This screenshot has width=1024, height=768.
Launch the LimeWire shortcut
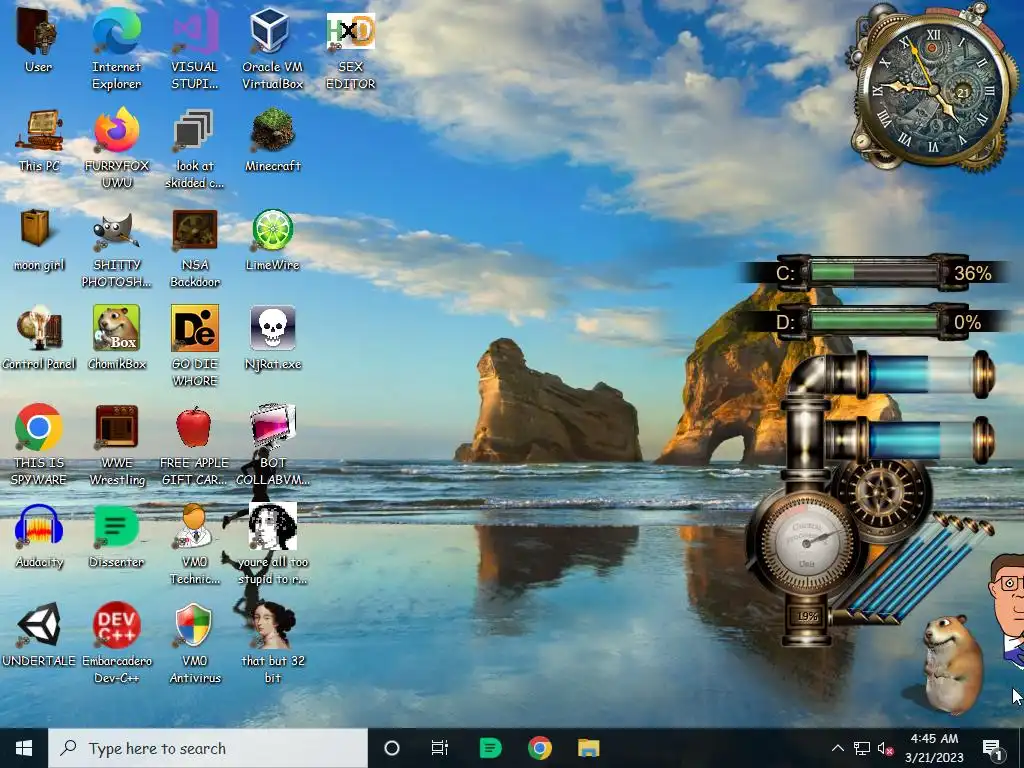(x=272, y=240)
